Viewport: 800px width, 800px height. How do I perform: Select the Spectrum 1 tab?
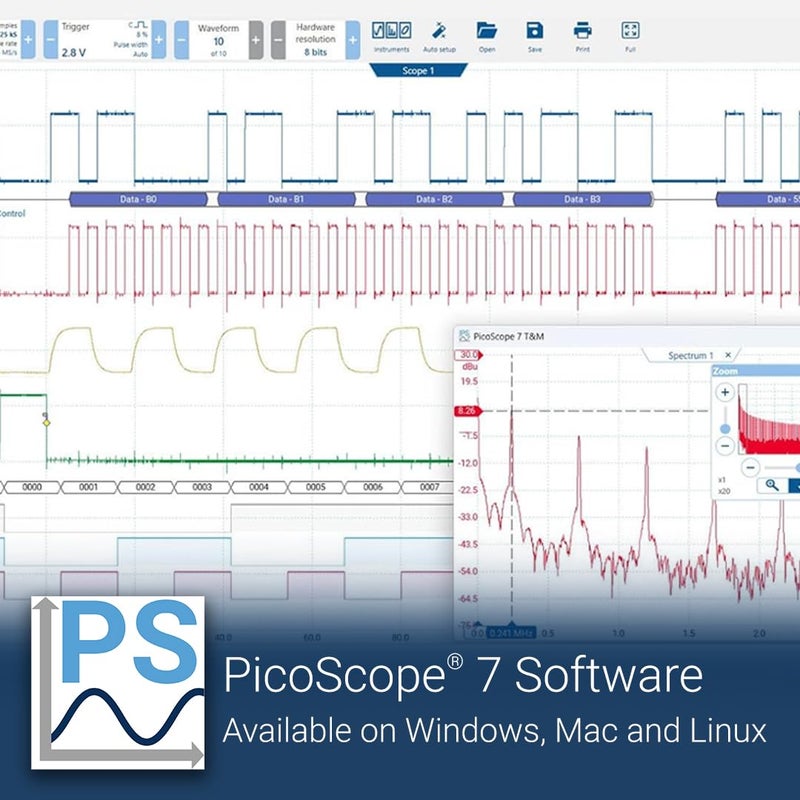(x=691, y=355)
